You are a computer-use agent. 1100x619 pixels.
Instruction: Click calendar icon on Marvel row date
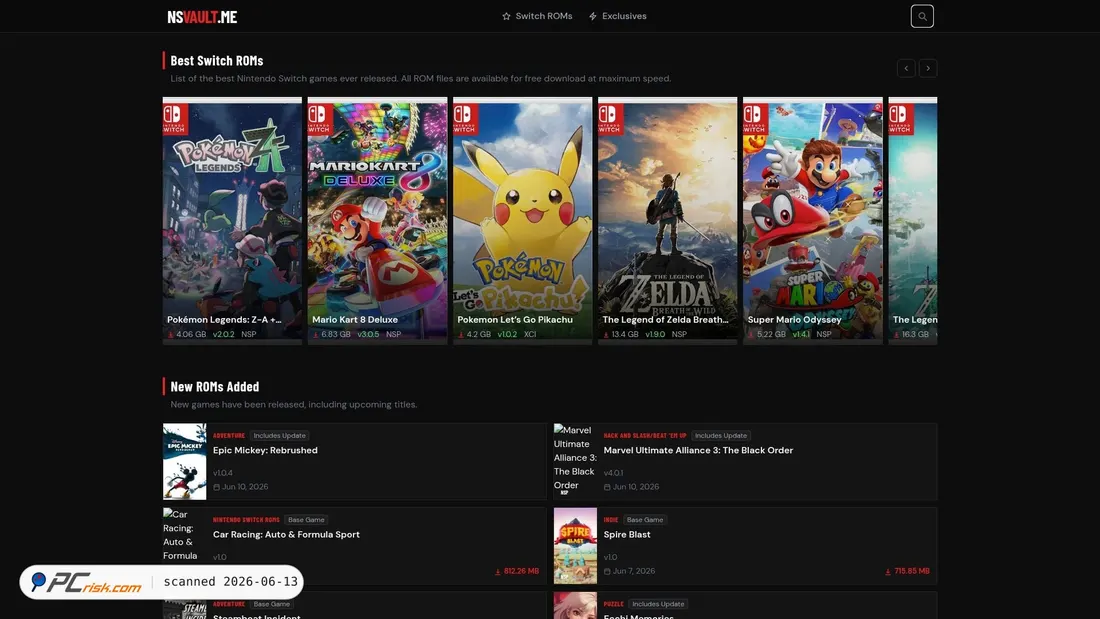click(607, 487)
